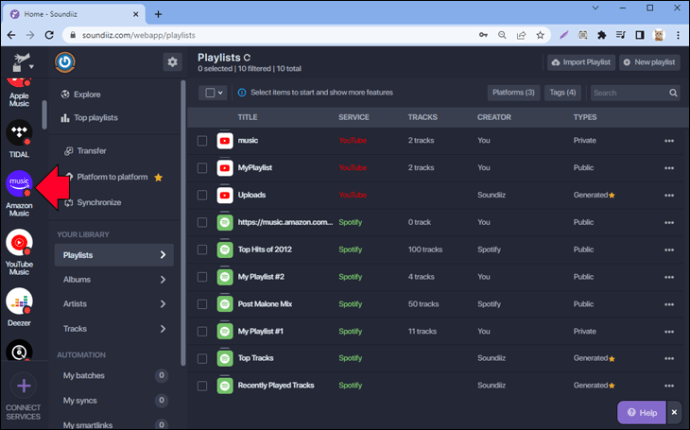The image size is (690, 430).
Task: Click the browser reload button
Action: tap(49, 35)
